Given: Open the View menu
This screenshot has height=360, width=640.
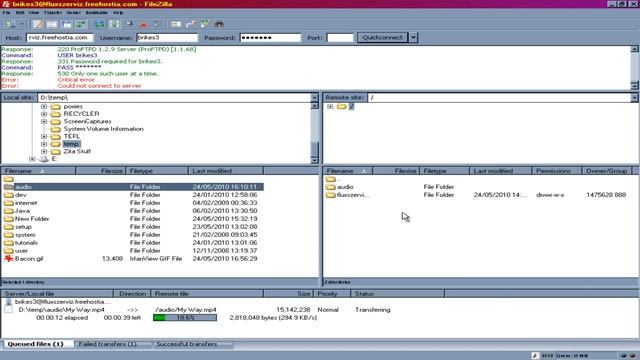Looking at the screenshot, I should [34, 13].
